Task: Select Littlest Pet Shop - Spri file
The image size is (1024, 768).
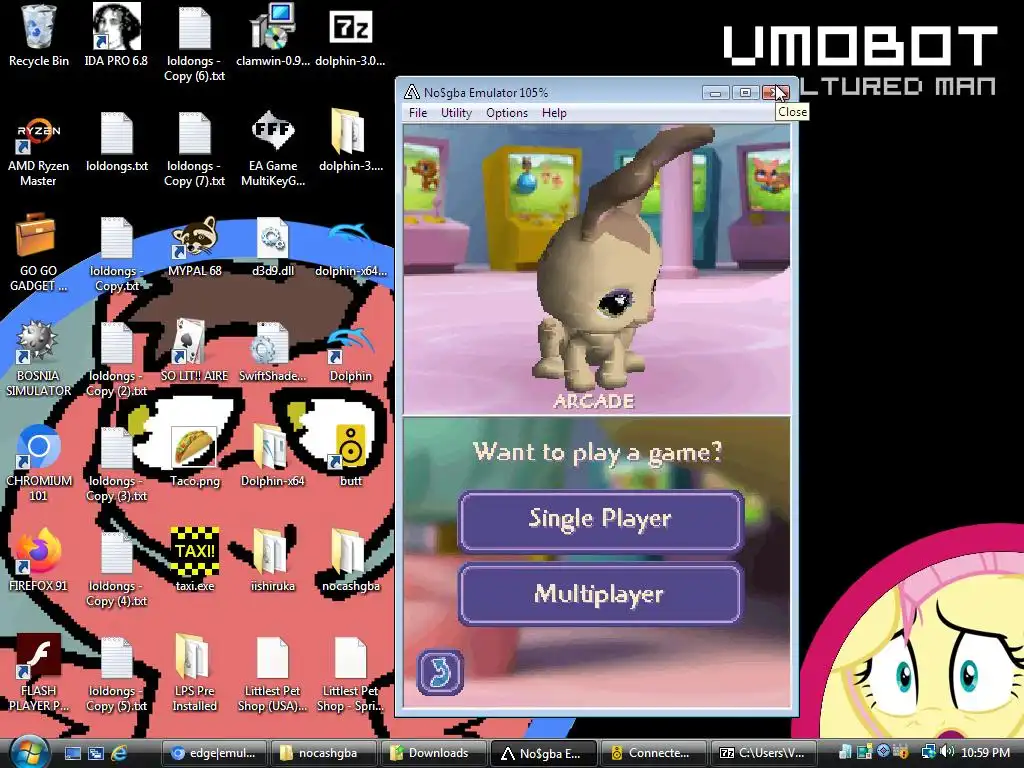Action: coord(350,675)
